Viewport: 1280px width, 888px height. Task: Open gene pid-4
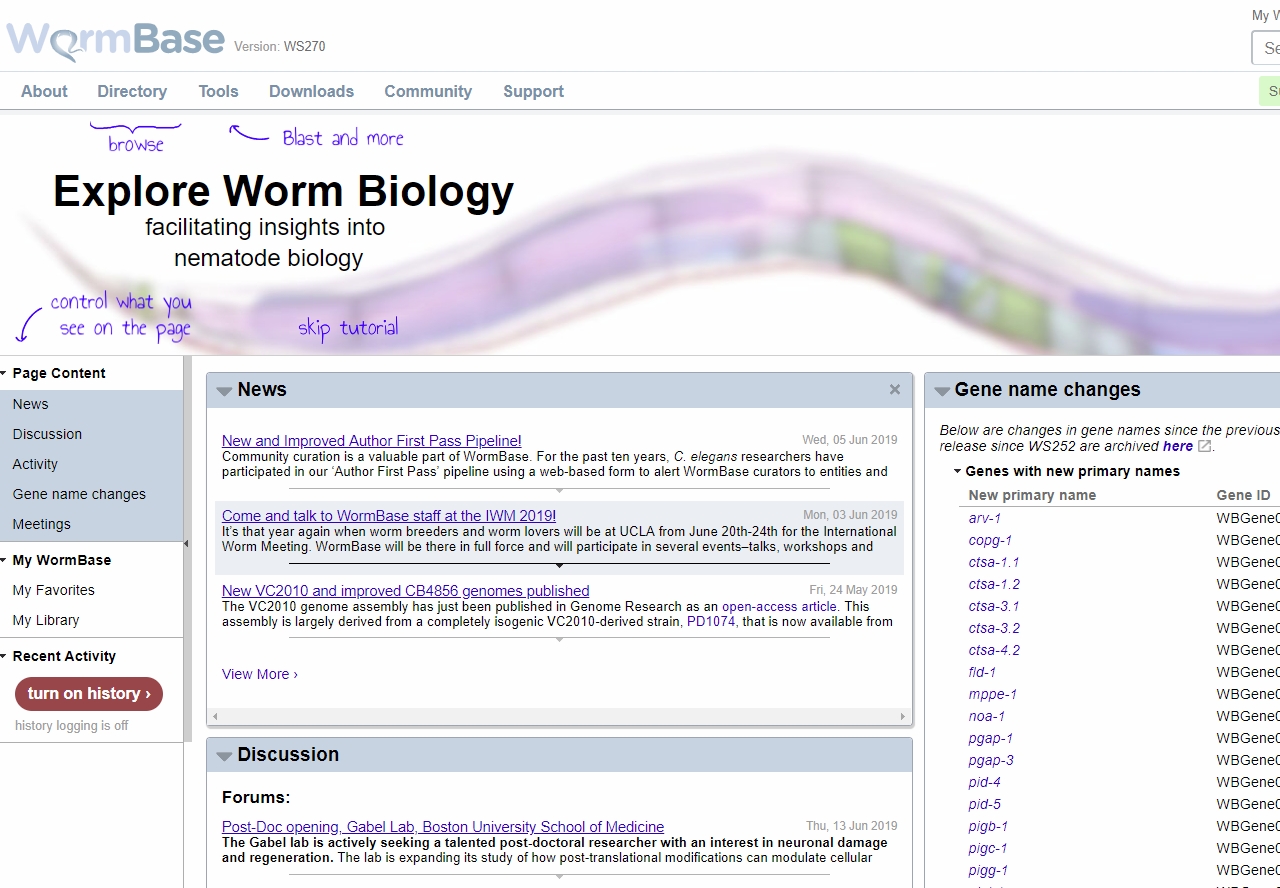(985, 782)
